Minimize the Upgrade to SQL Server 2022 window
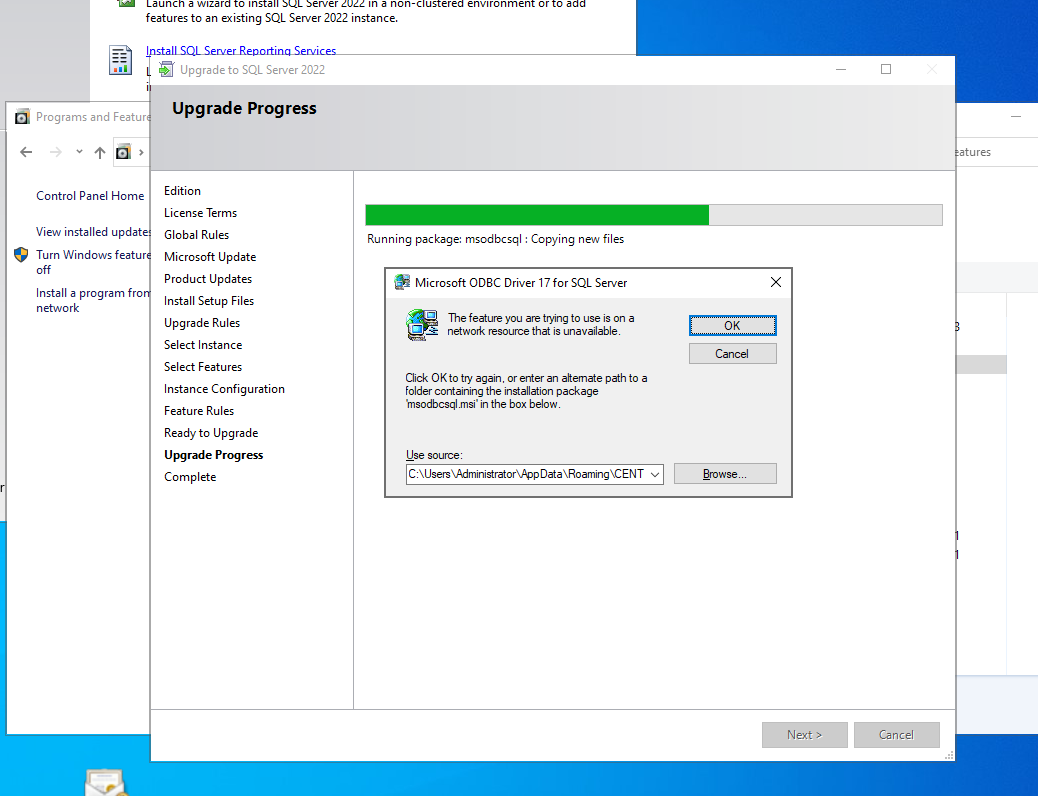This screenshot has height=796, width=1038. [841, 70]
